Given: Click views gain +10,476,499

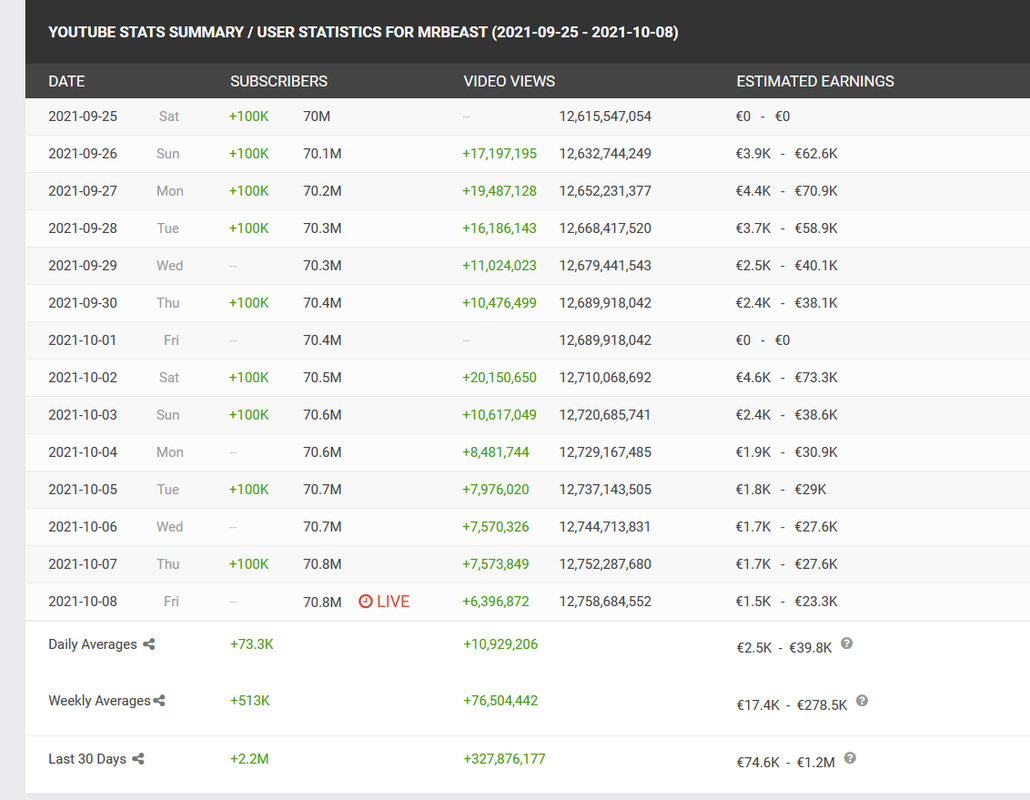Looking at the screenshot, I should click(499, 303).
